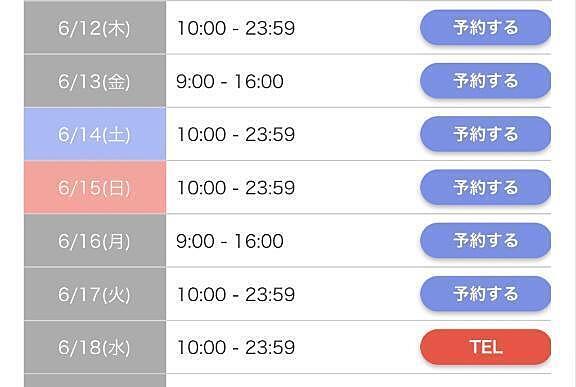This screenshot has width=576, height=387.
Task: Select the blue 6/14(土) date cell
Action: [x=95, y=134]
